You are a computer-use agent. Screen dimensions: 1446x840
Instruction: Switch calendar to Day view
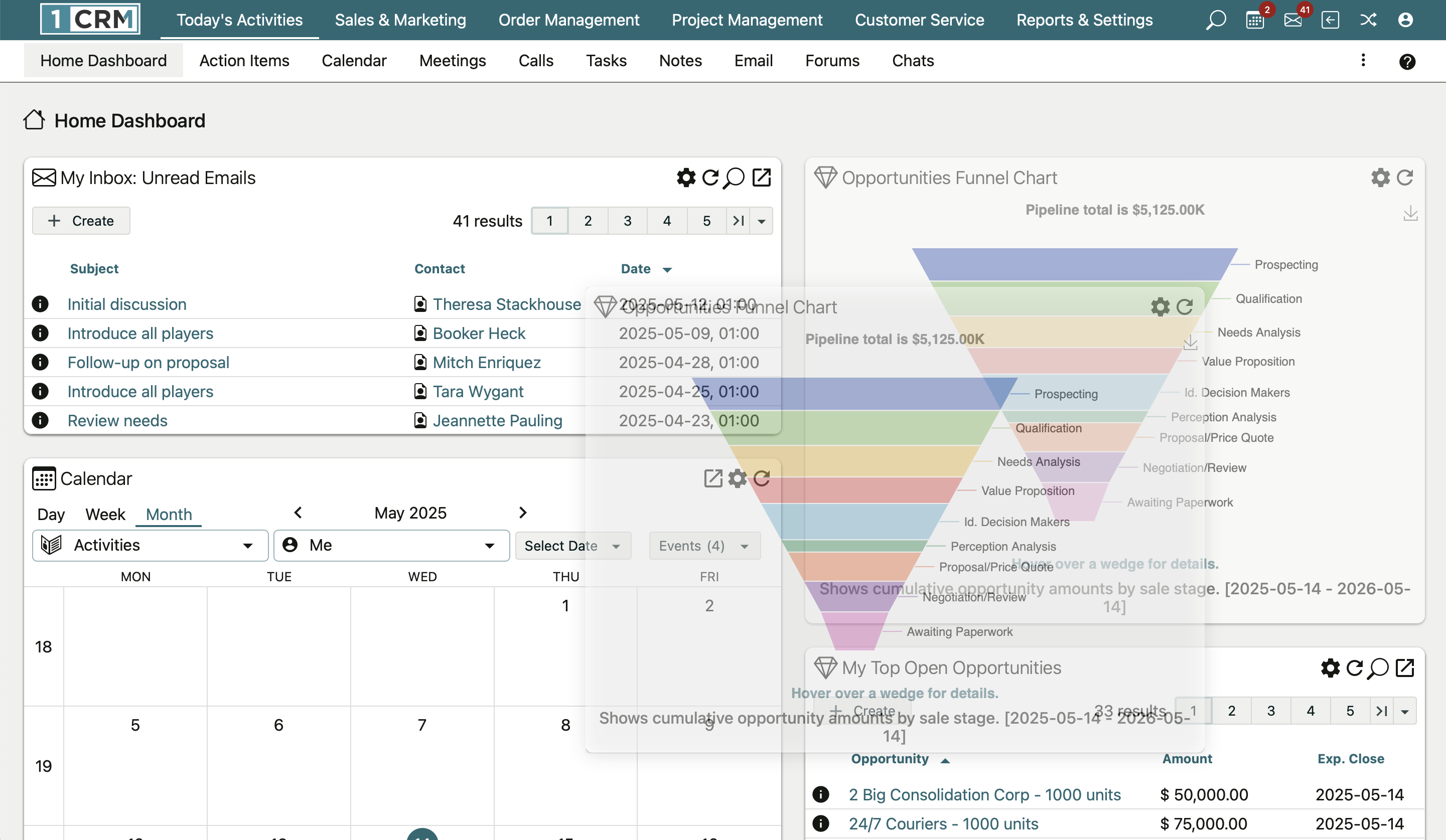51,515
